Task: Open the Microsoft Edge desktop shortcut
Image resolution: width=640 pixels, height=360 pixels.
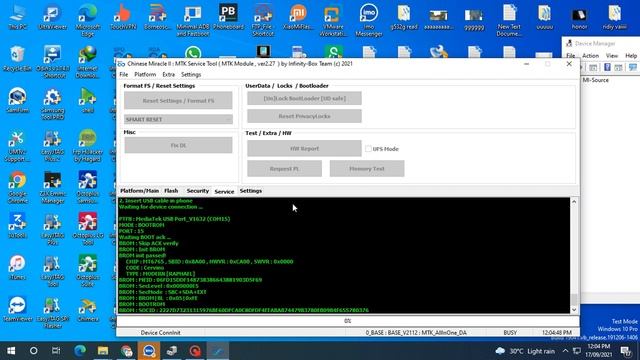Action: [87, 20]
